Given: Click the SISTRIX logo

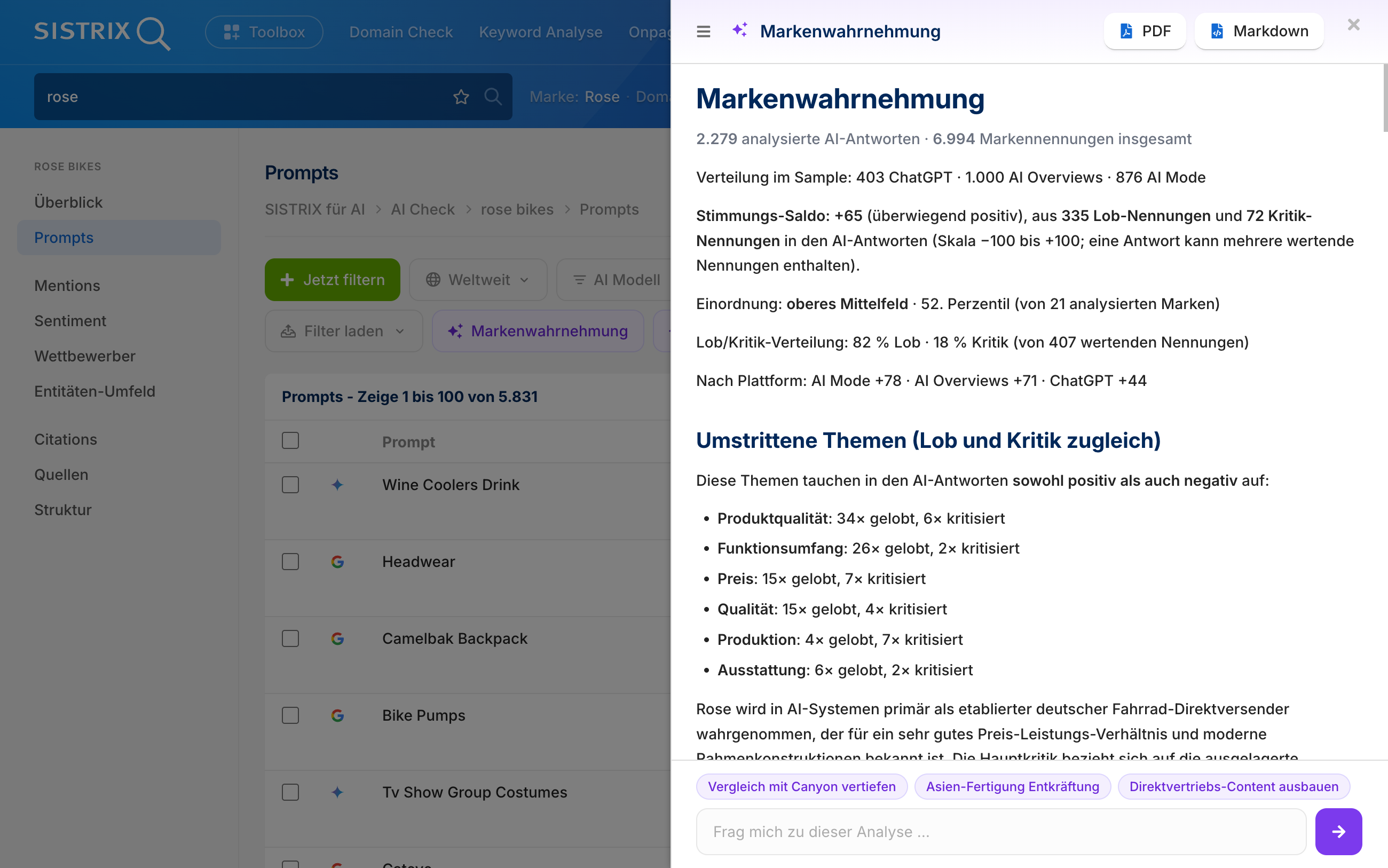Looking at the screenshot, I should point(102,32).
